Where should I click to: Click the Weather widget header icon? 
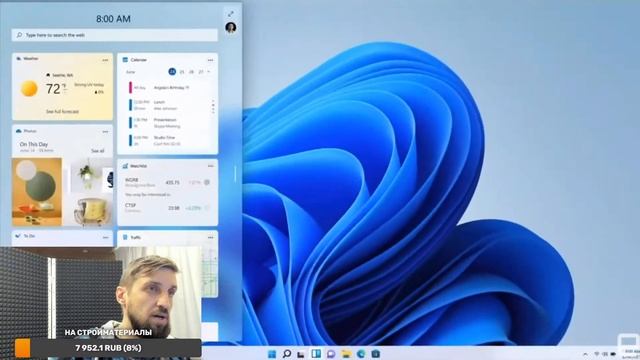point(18,59)
